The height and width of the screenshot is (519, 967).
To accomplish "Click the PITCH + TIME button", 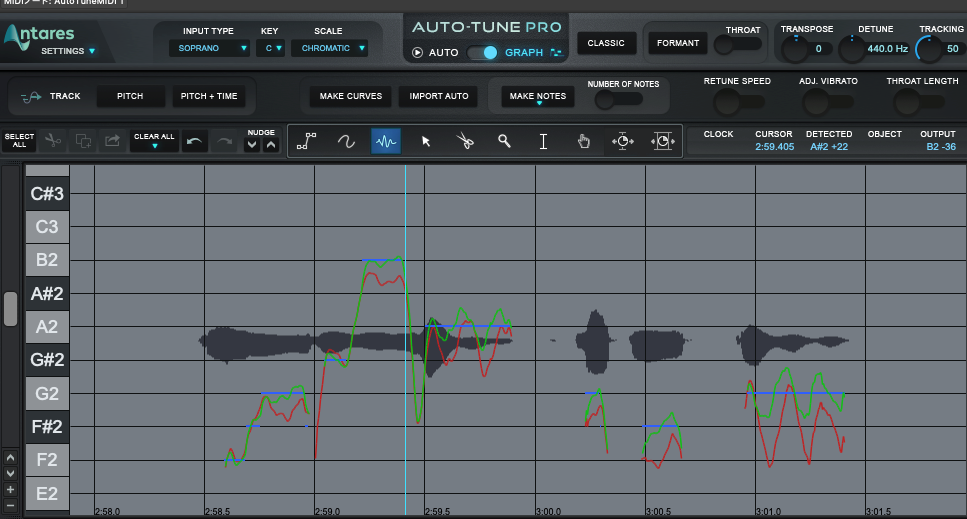I will tap(209, 96).
